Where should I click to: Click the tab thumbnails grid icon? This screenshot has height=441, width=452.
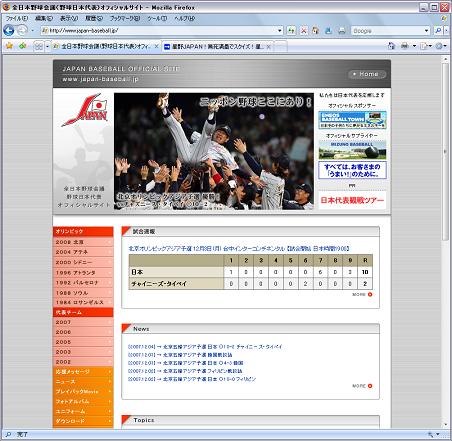pos(39,46)
